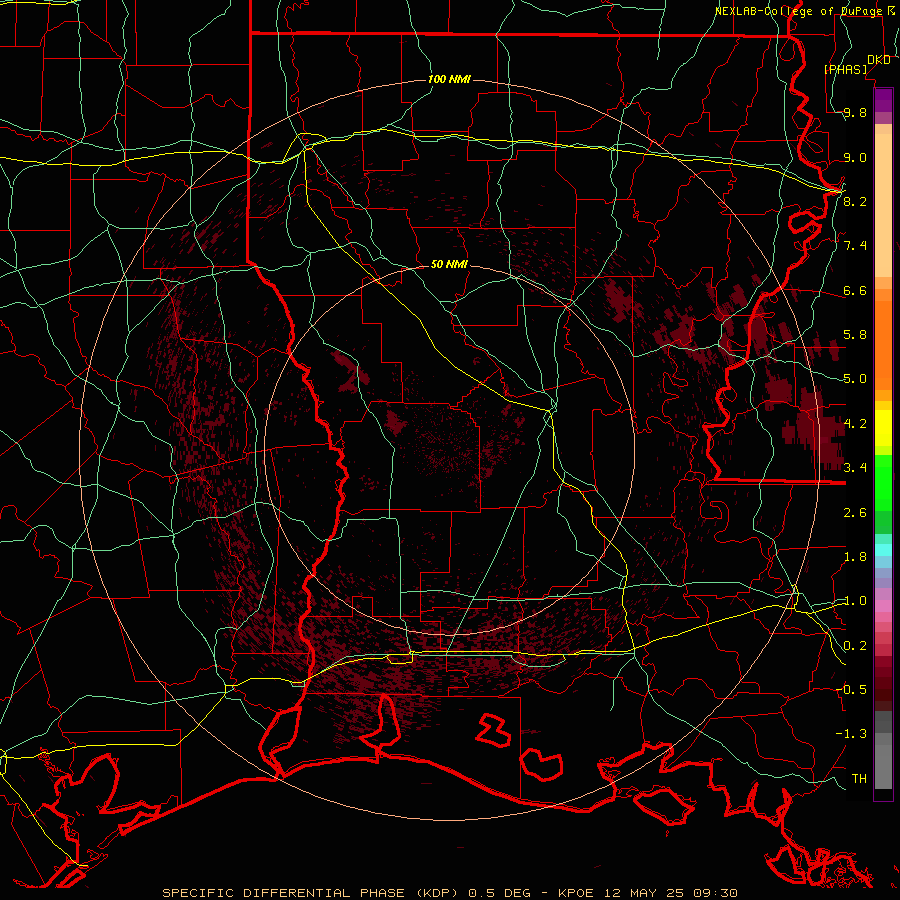Click the 5.8 legend value
Image resolution: width=900 pixels, height=900 pixels.
click(855, 335)
